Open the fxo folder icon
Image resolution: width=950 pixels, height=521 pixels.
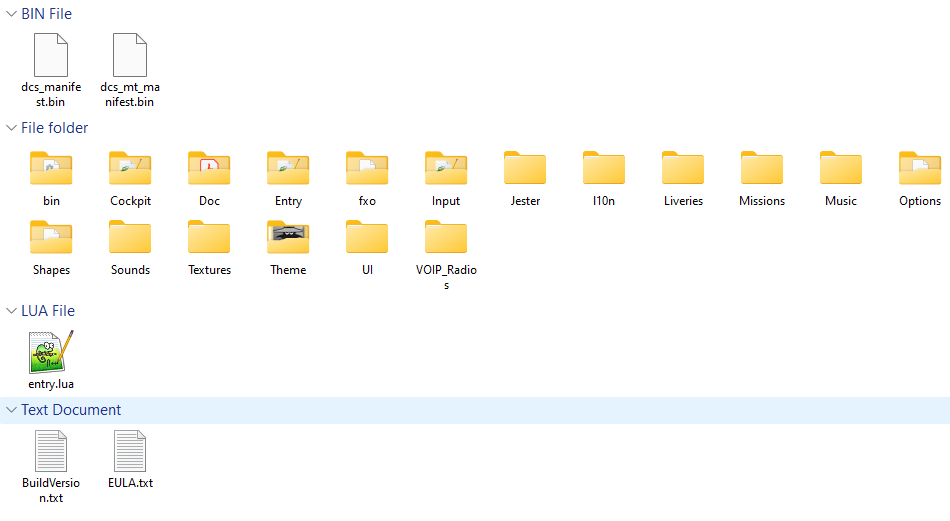[367, 168]
